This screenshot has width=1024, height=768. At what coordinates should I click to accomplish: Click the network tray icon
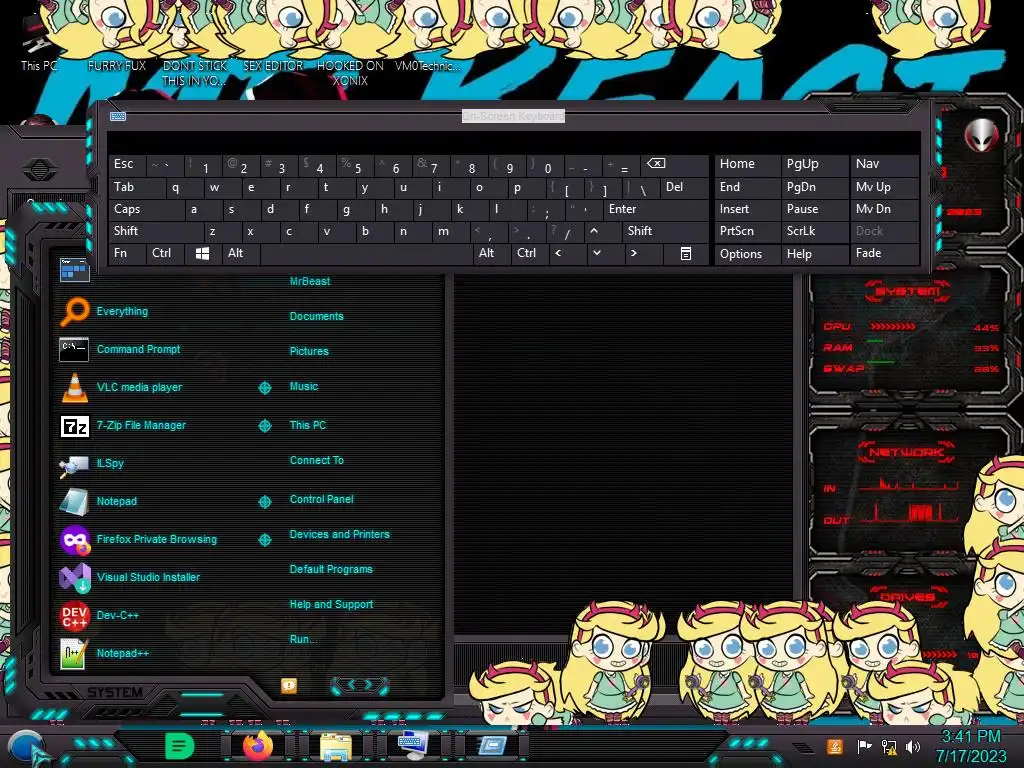[889, 746]
